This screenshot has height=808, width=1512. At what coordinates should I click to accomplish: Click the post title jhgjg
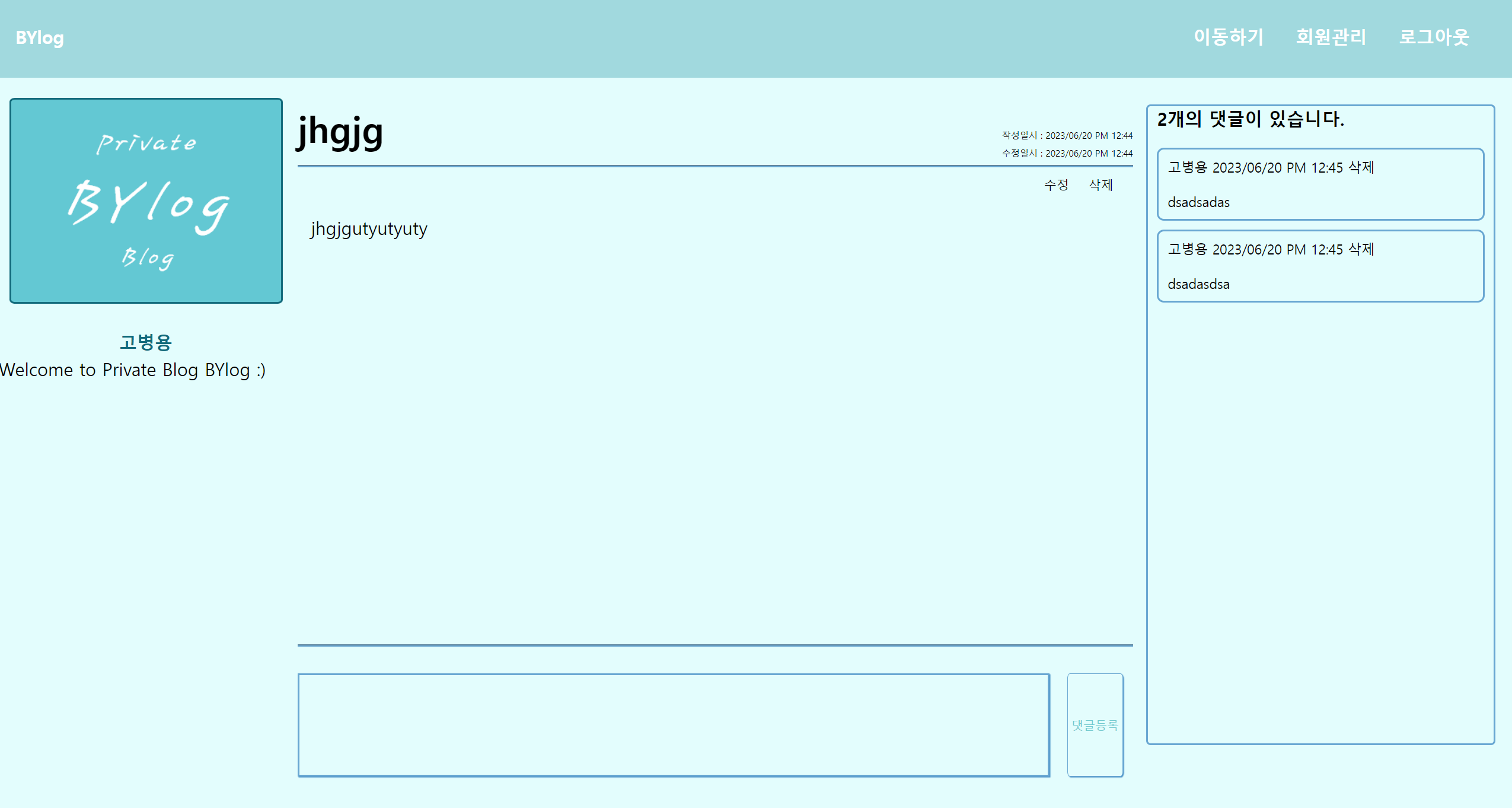tap(340, 132)
